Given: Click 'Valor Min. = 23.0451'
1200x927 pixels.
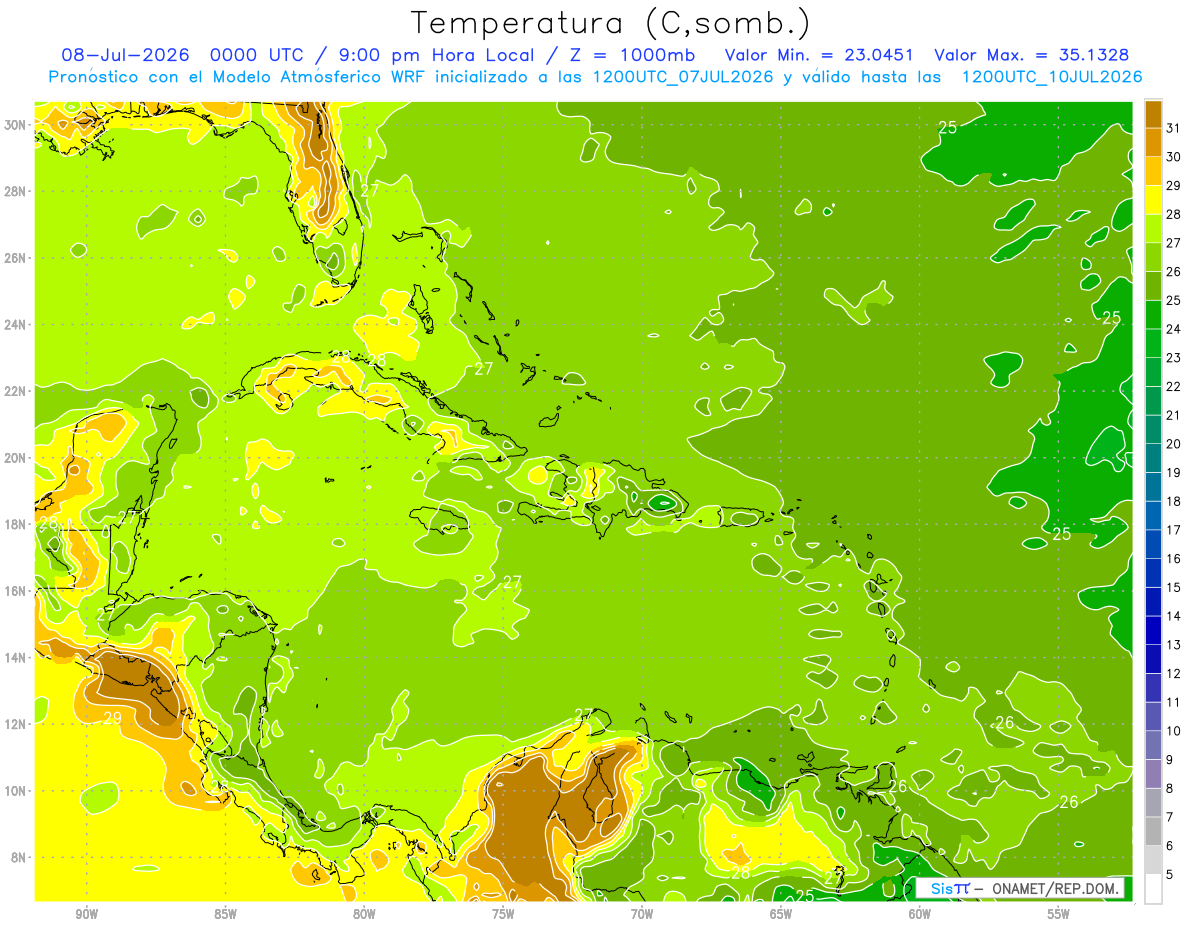Looking at the screenshot, I should 821,55.
